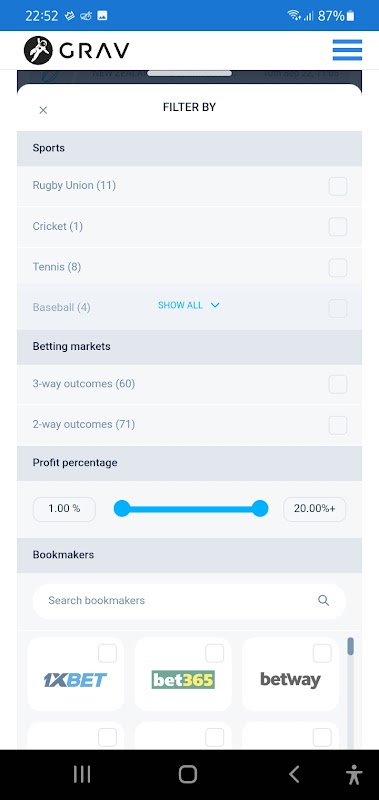Click the GRAV logo icon

pos(38,50)
